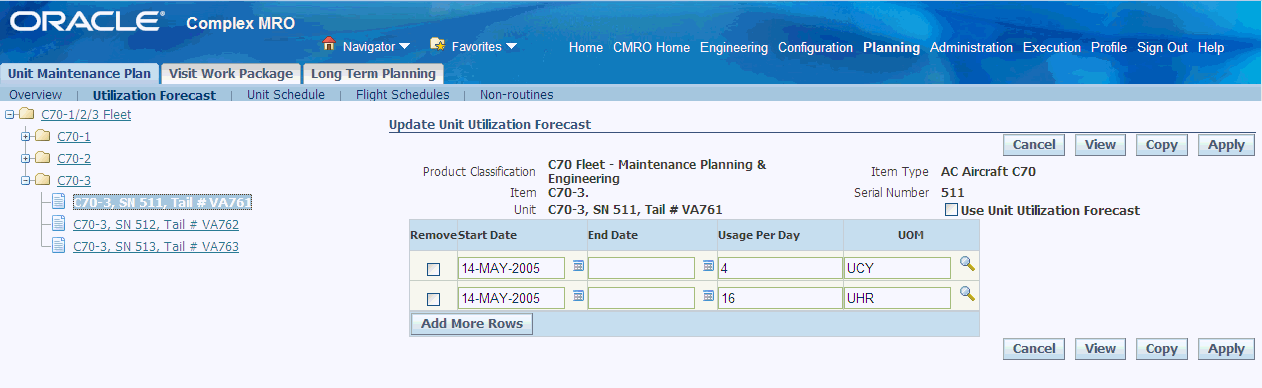The width and height of the screenshot is (1262, 388).
Task: Enable Use Unit Utilization Forecast checkbox
Action: pos(951,211)
